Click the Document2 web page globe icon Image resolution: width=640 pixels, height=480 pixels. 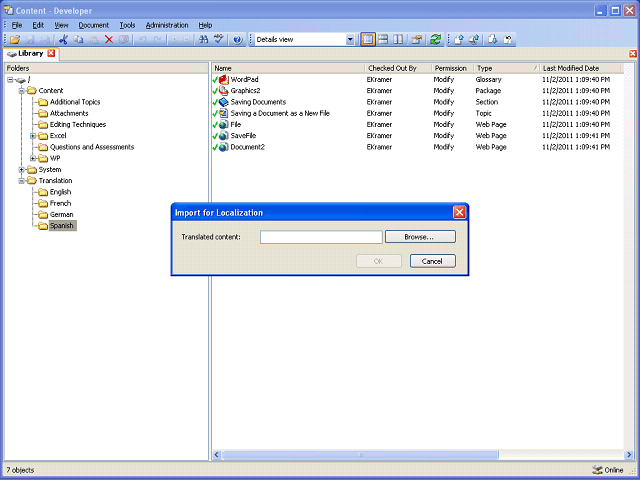coord(223,147)
